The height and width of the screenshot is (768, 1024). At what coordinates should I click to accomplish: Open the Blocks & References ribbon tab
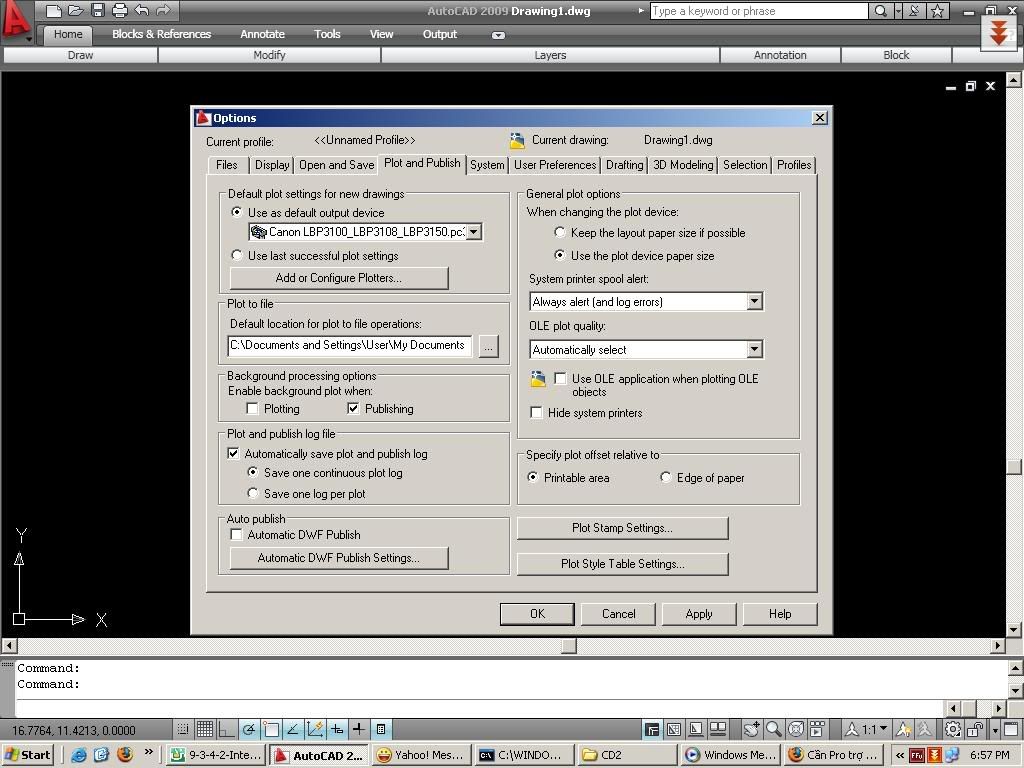tap(161, 34)
